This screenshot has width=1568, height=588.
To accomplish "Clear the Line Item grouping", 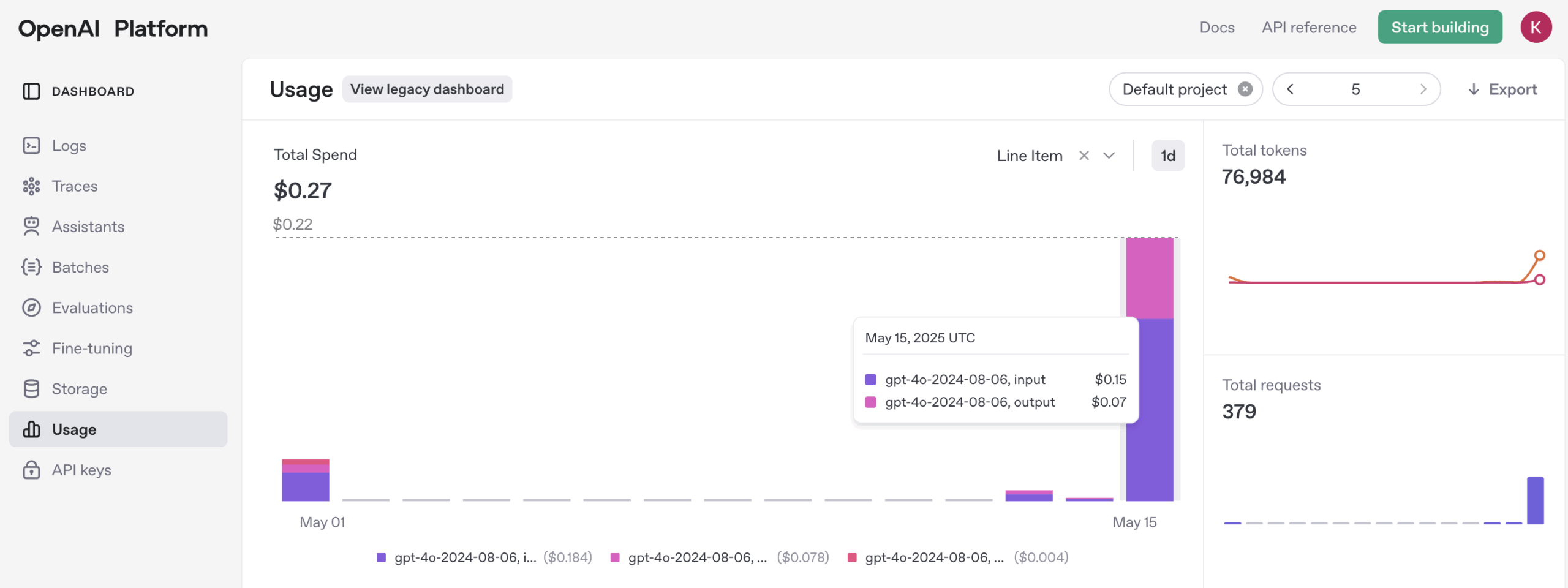I will [1084, 156].
